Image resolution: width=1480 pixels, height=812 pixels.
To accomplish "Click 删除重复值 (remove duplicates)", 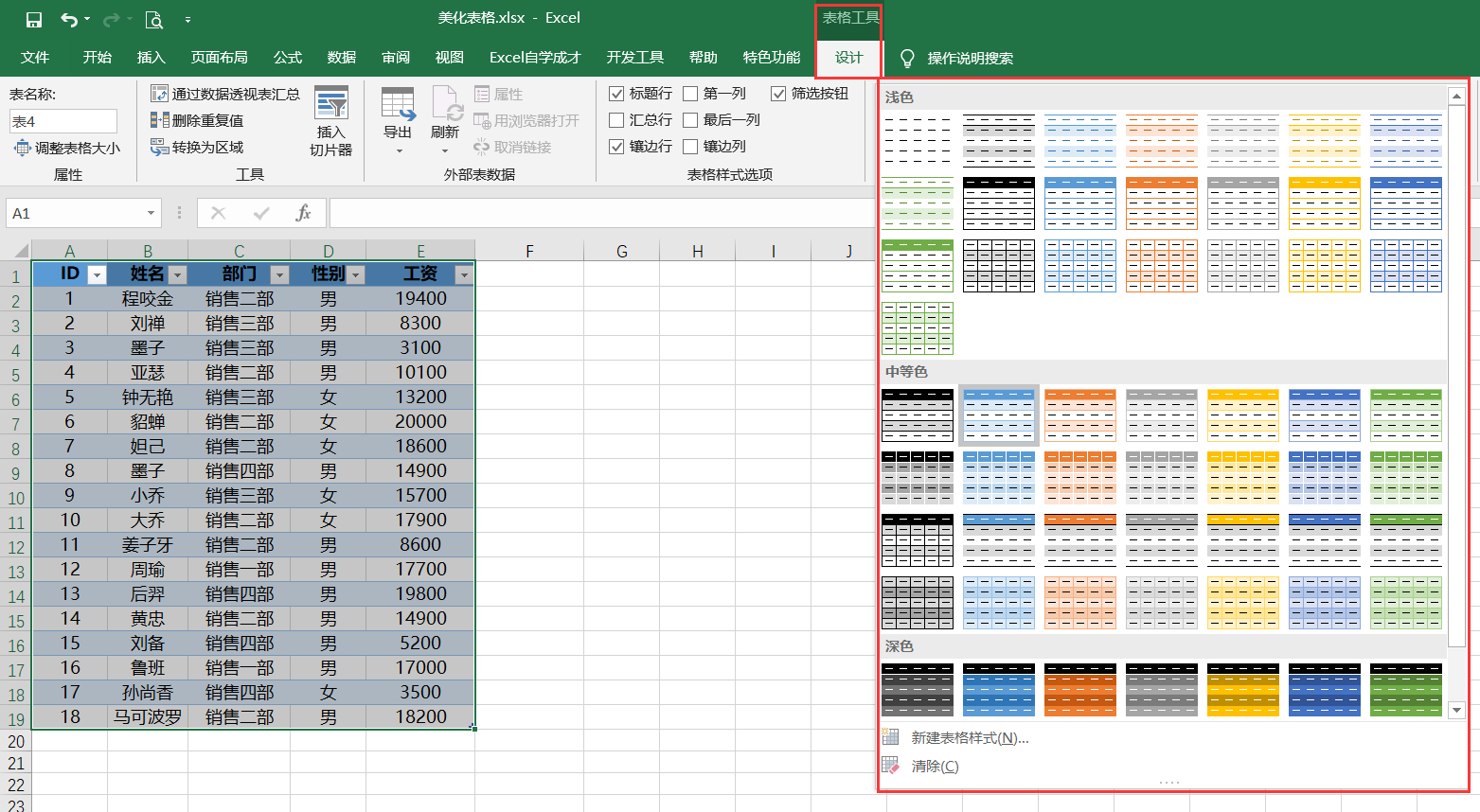I will click(197, 120).
